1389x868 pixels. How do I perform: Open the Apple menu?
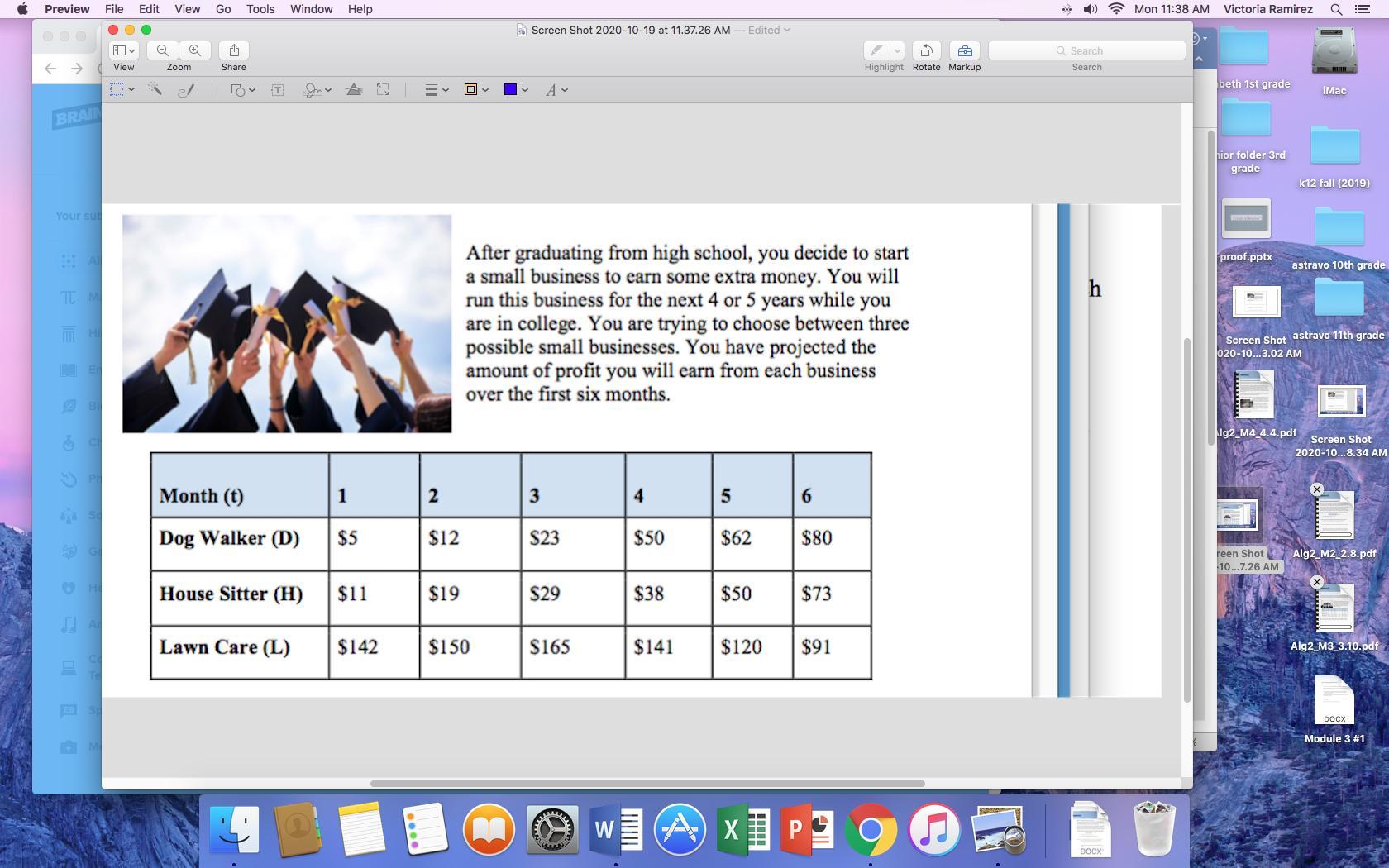pyautogui.click(x=22, y=9)
